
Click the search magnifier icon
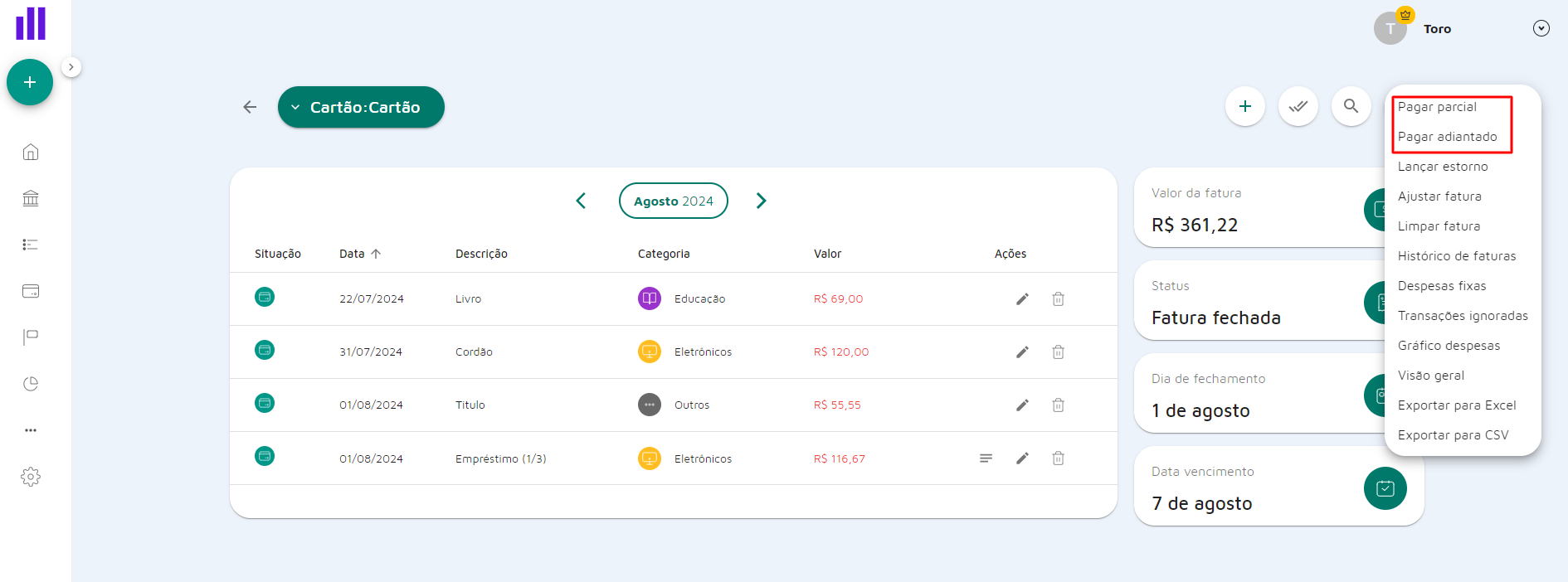click(x=1351, y=106)
